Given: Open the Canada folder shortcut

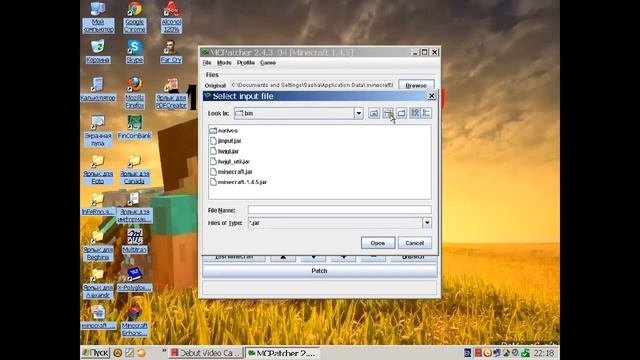Looking at the screenshot, I should click(x=135, y=169).
